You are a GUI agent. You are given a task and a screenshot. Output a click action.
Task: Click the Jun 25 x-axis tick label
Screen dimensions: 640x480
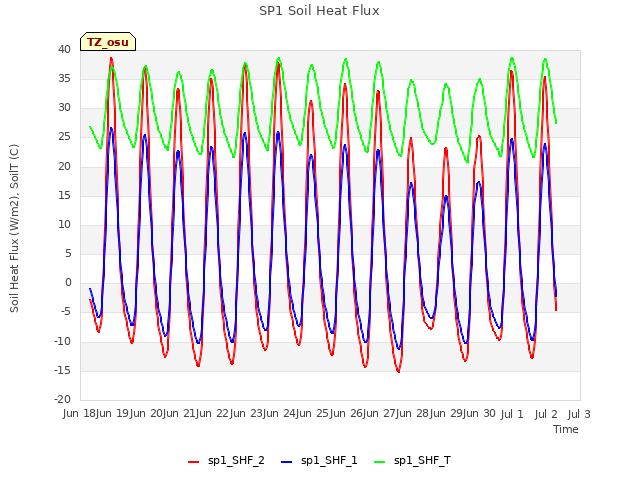pyautogui.click(x=315, y=414)
